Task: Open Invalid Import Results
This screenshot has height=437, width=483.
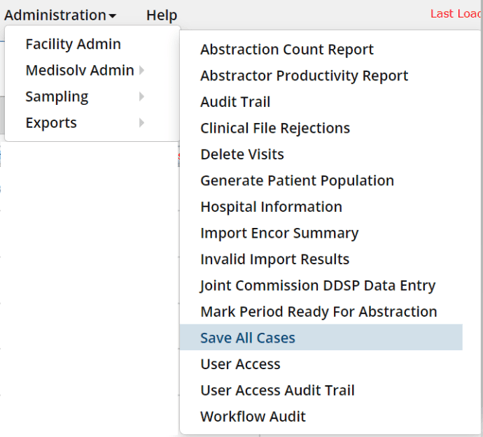Action: pyautogui.click(x=275, y=259)
